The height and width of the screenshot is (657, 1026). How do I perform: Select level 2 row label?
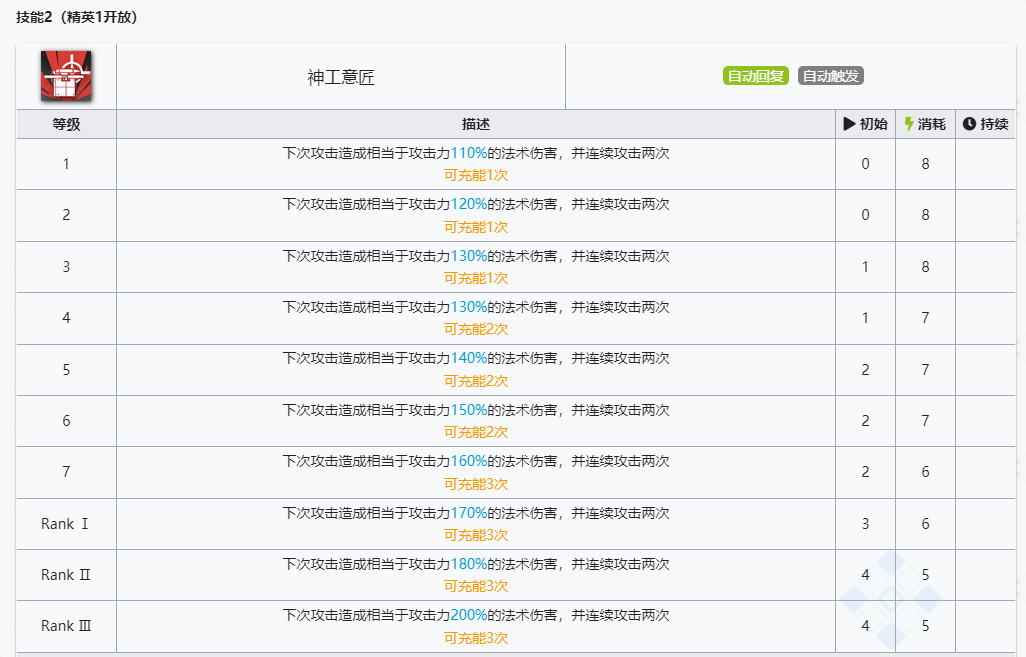tap(66, 215)
